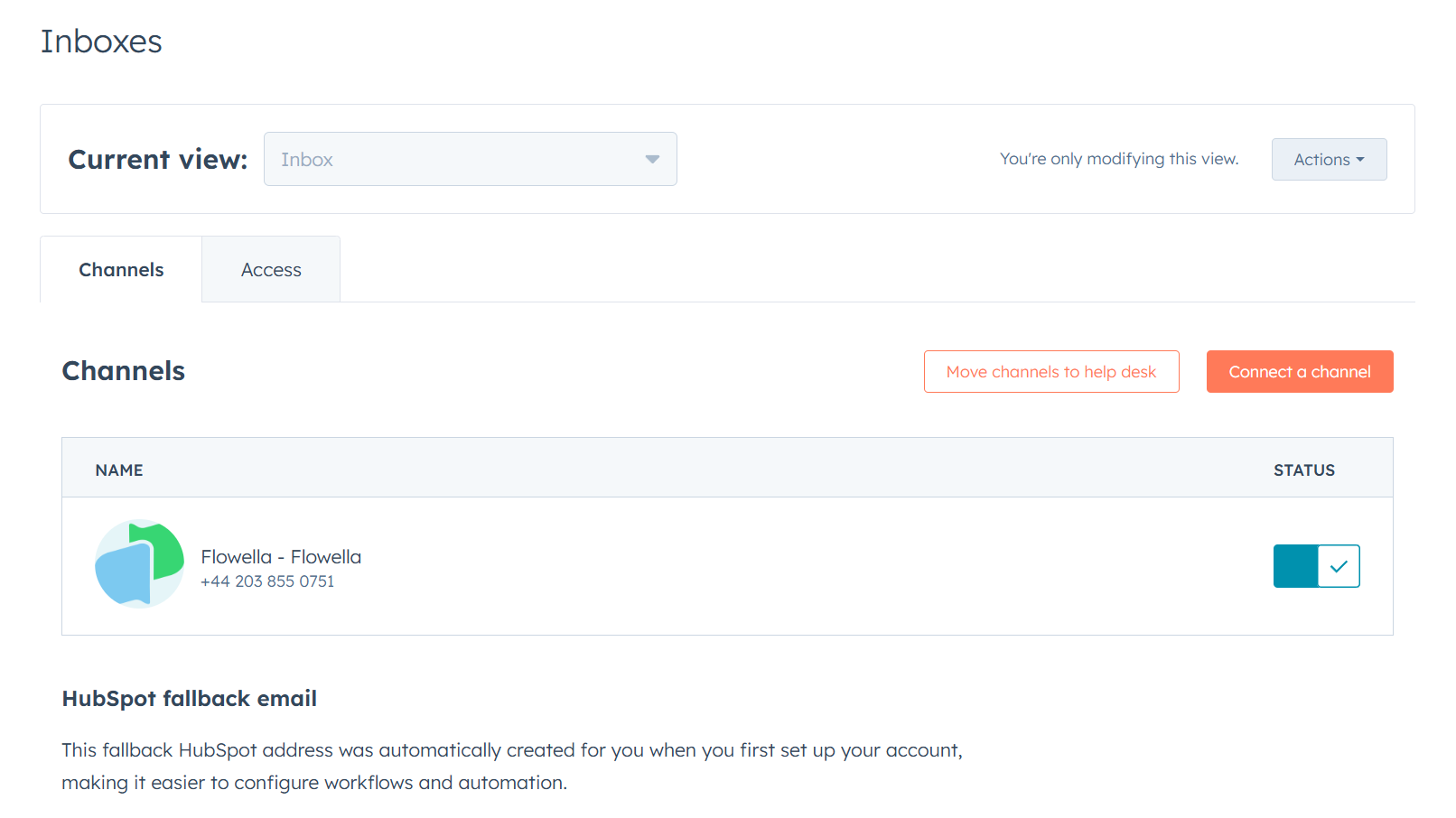Expand the Actions dropdown menu
Viewport: 1456px width, 818px height.
(x=1328, y=160)
